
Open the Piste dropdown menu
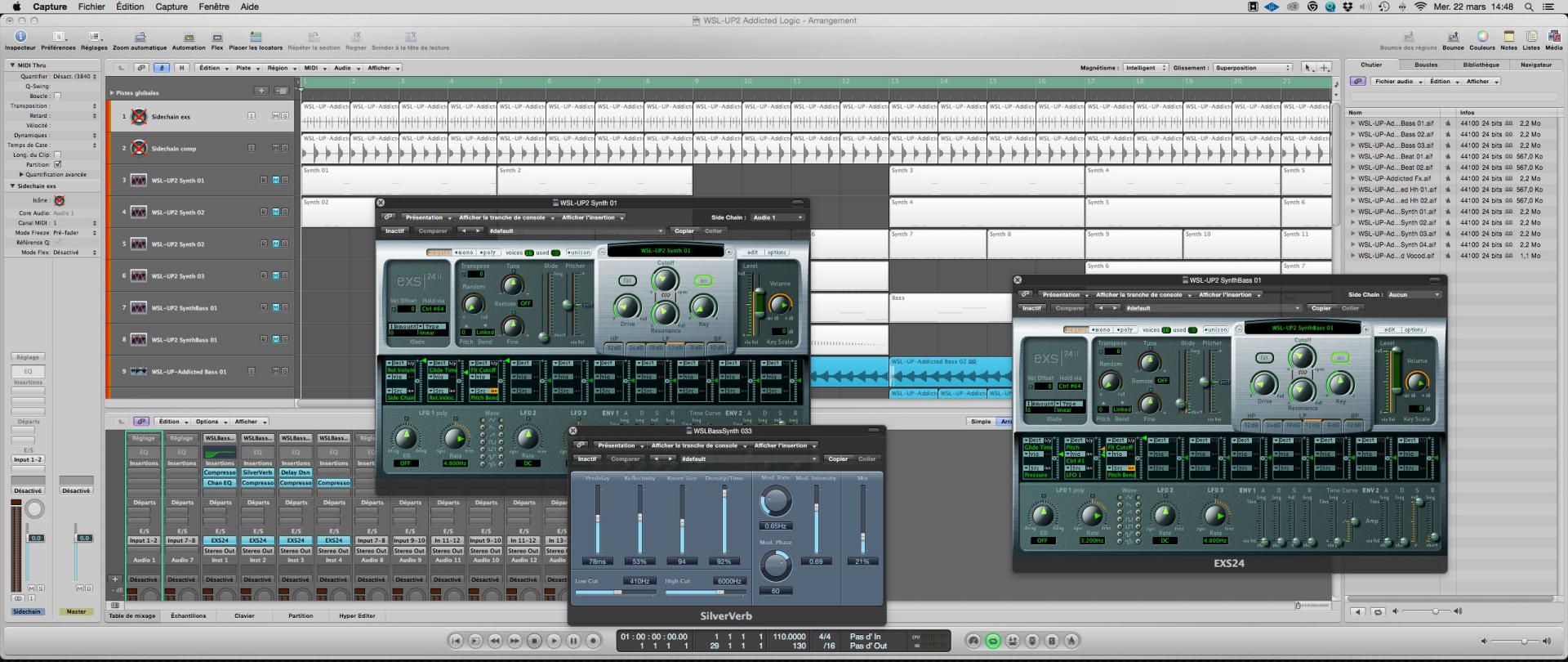click(x=247, y=68)
